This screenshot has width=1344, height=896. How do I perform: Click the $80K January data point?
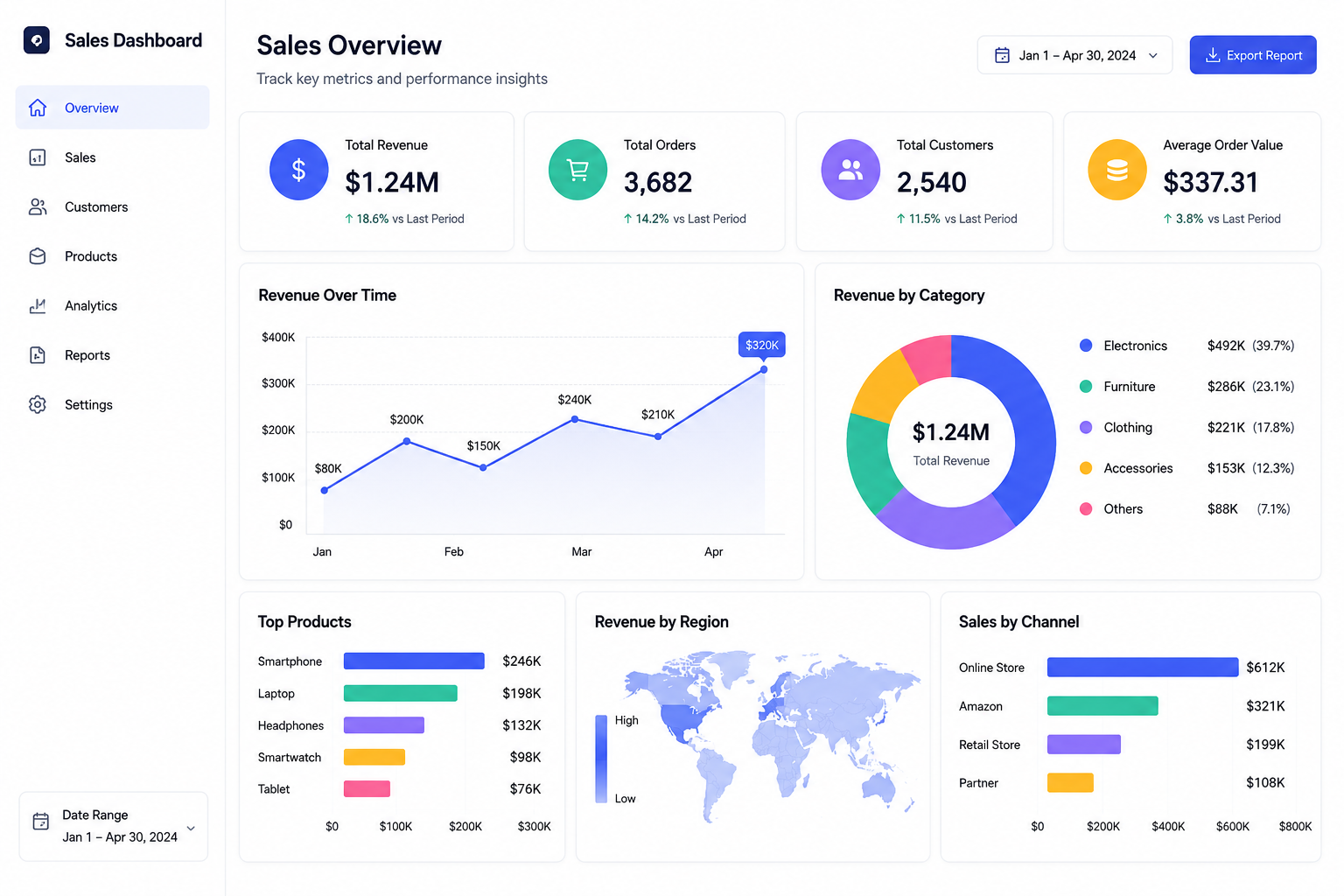325,490
